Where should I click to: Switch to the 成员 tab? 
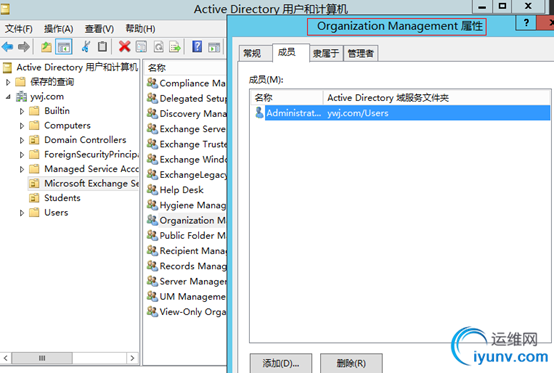290,52
